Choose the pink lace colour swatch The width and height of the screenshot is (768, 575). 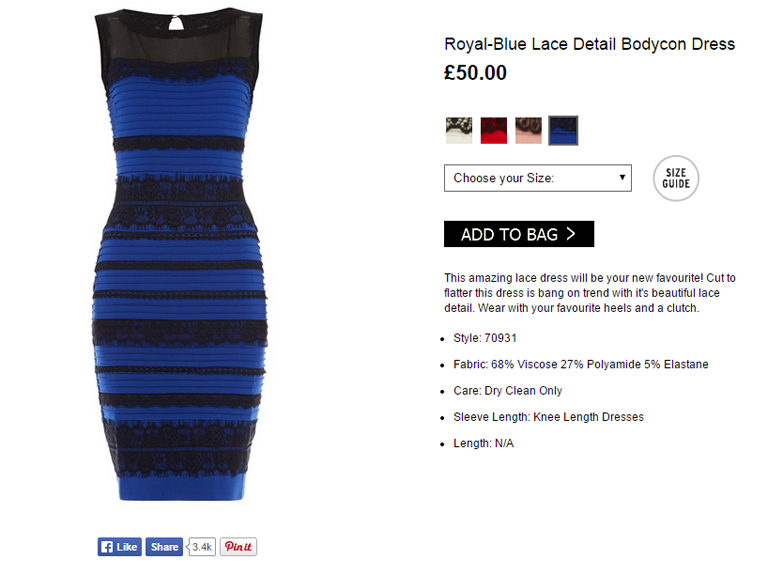(x=528, y=130)
